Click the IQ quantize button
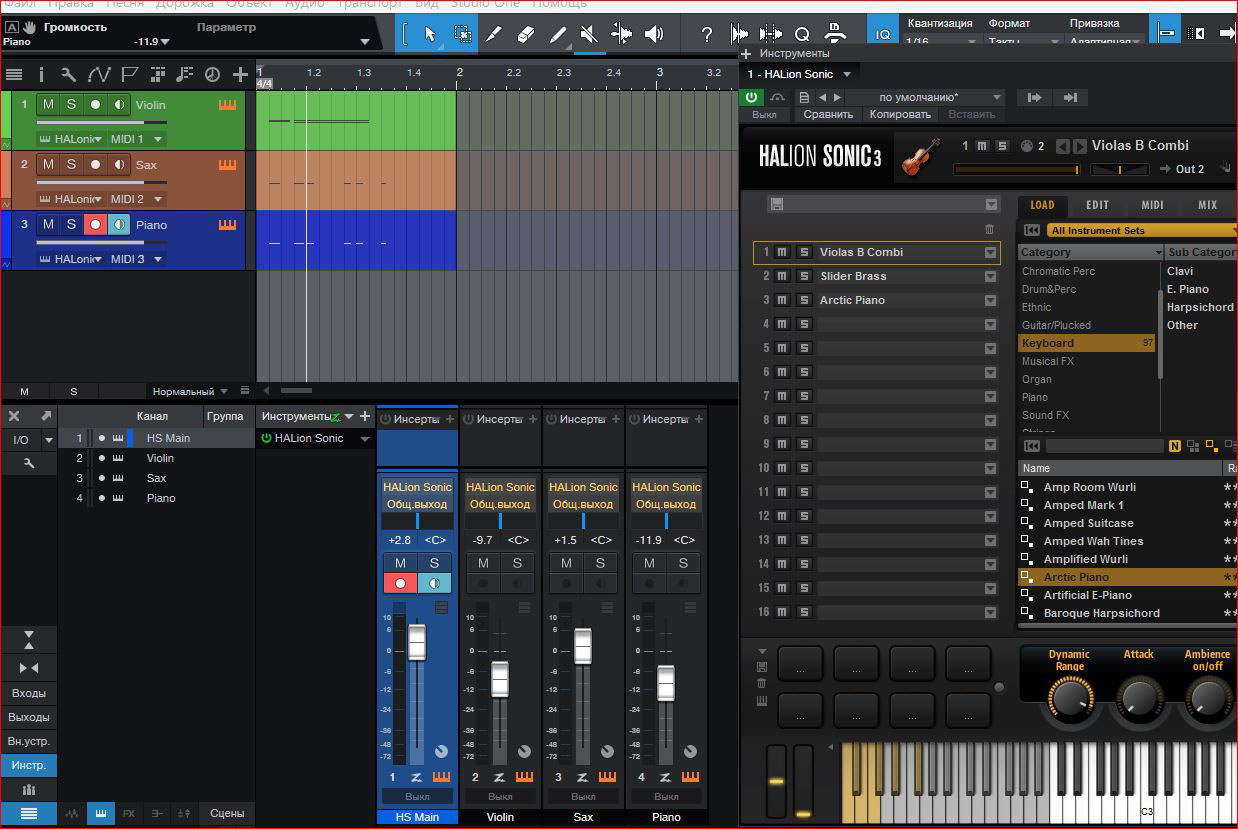 tap(883, 34)
